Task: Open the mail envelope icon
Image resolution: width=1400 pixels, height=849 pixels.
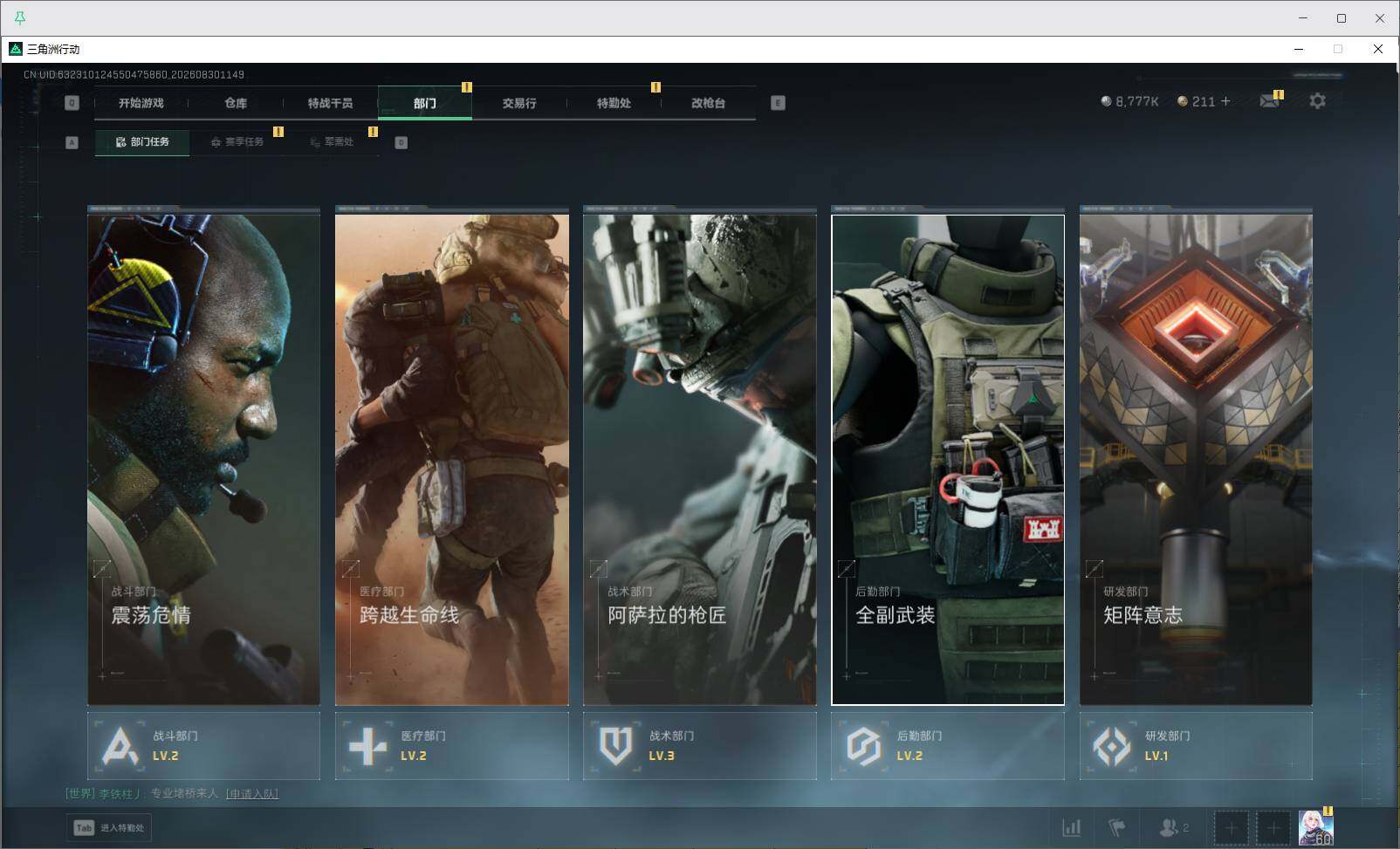Action: [1270, 101]
